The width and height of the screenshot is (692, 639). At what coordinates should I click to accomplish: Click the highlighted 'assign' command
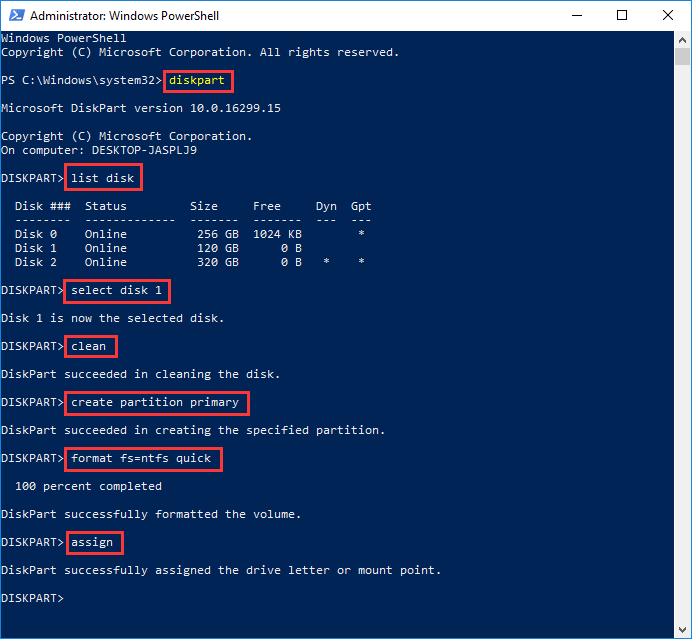tap(94, 543)
